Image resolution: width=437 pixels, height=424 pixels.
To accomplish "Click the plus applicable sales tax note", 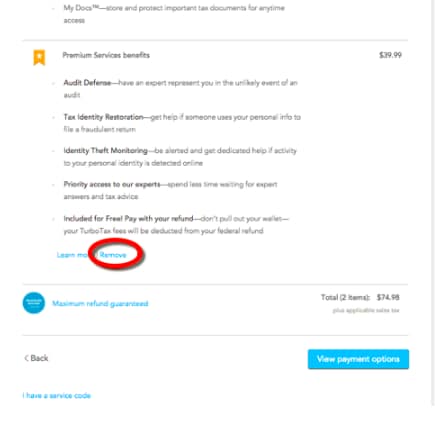I will point(366,310).
